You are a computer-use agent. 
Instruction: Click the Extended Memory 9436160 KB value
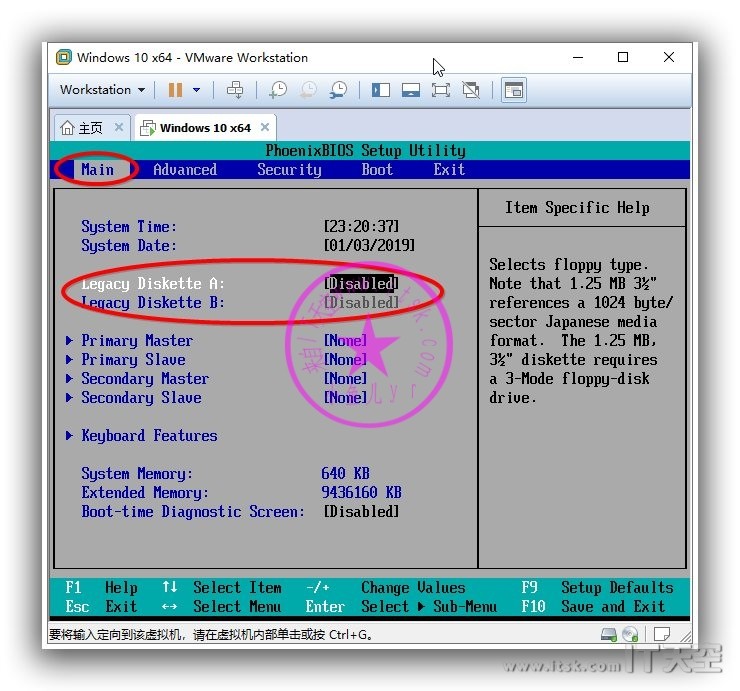362,492
